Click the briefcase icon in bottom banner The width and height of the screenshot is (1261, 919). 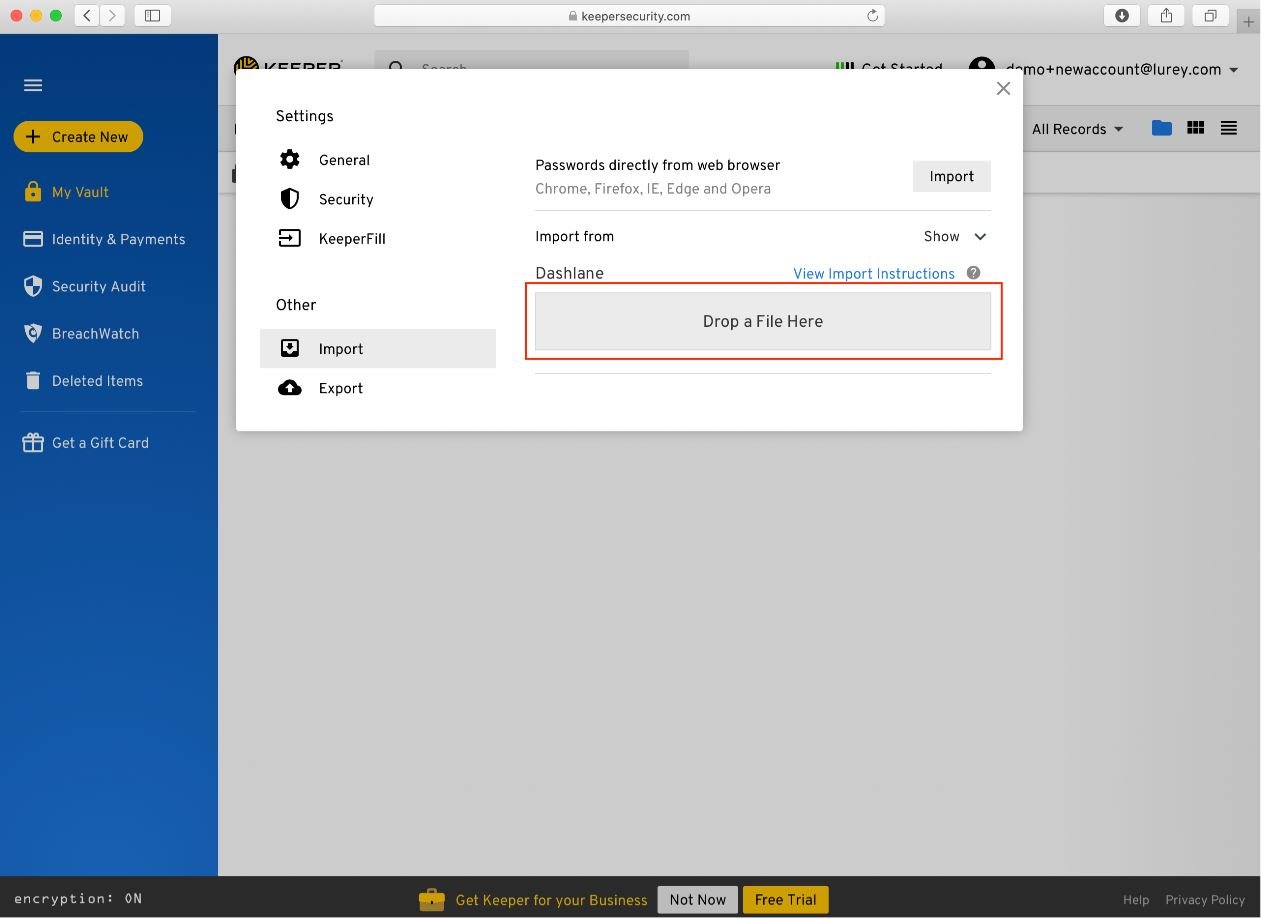432,900
